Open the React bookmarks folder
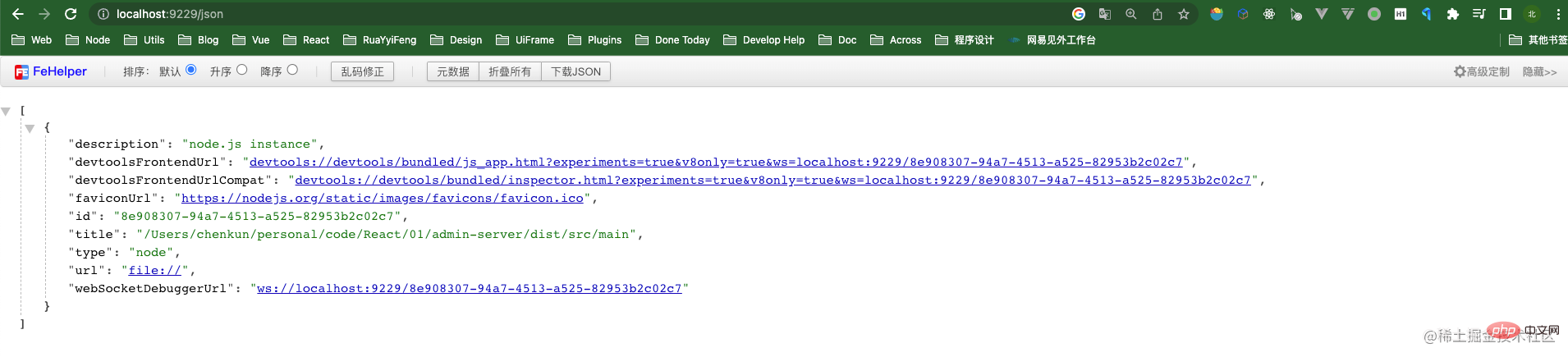The image size is (1568, 357). [306, 40]
